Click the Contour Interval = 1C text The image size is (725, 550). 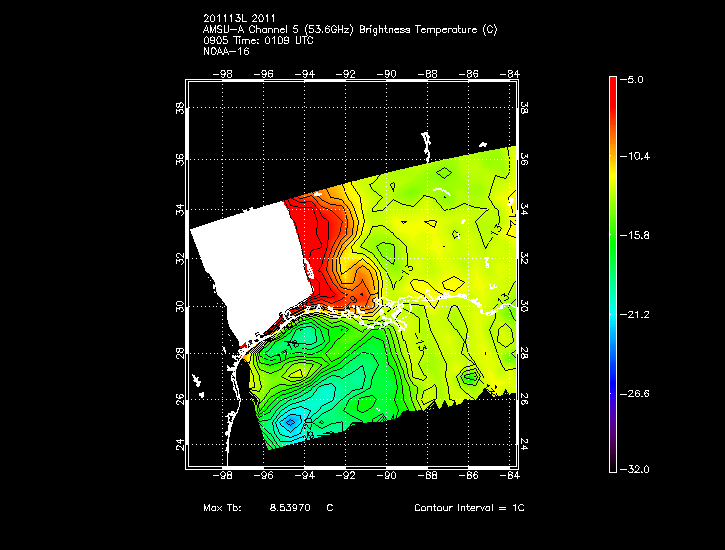point(469,508)
